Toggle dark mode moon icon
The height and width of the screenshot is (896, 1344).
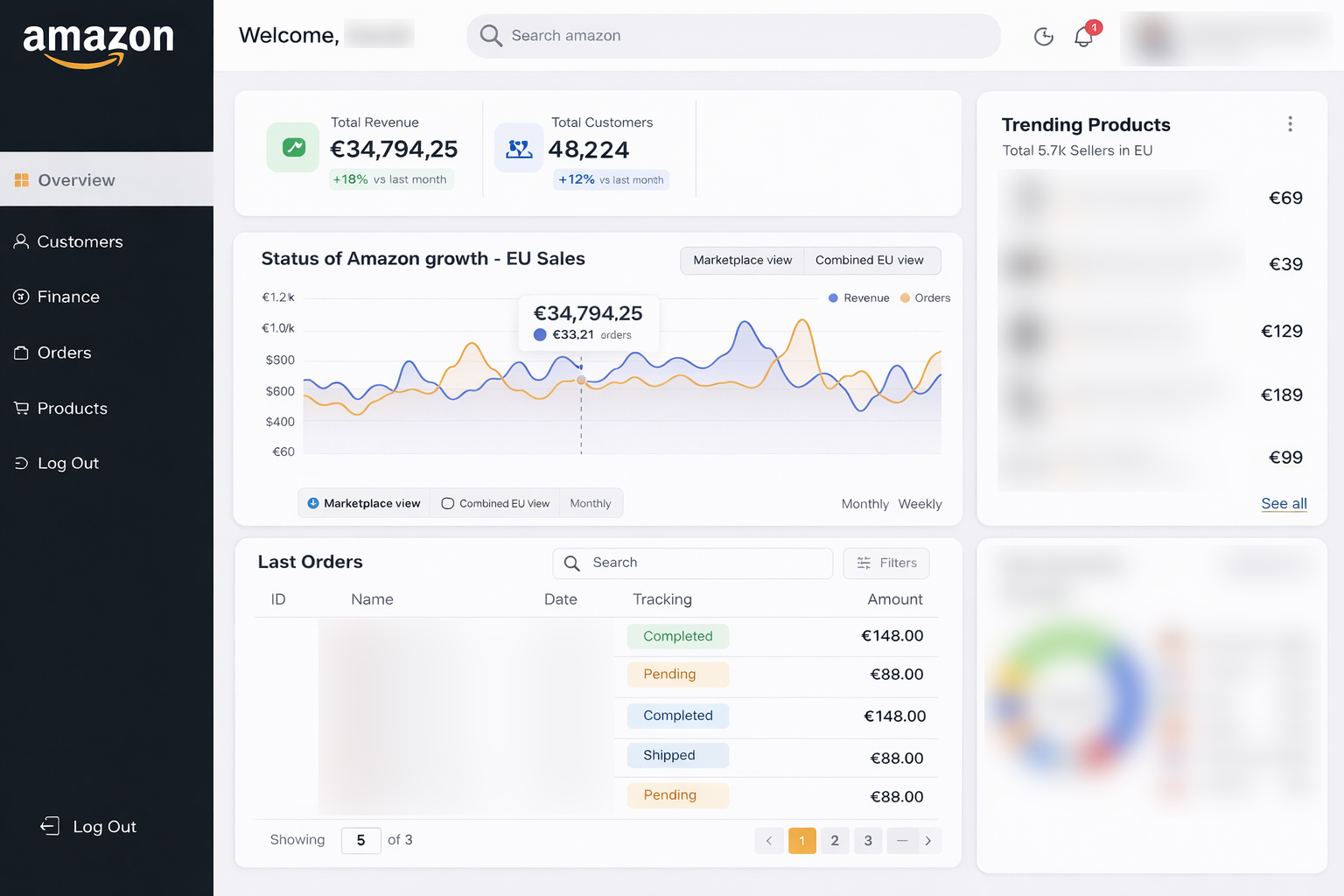tap(1043, 37)
